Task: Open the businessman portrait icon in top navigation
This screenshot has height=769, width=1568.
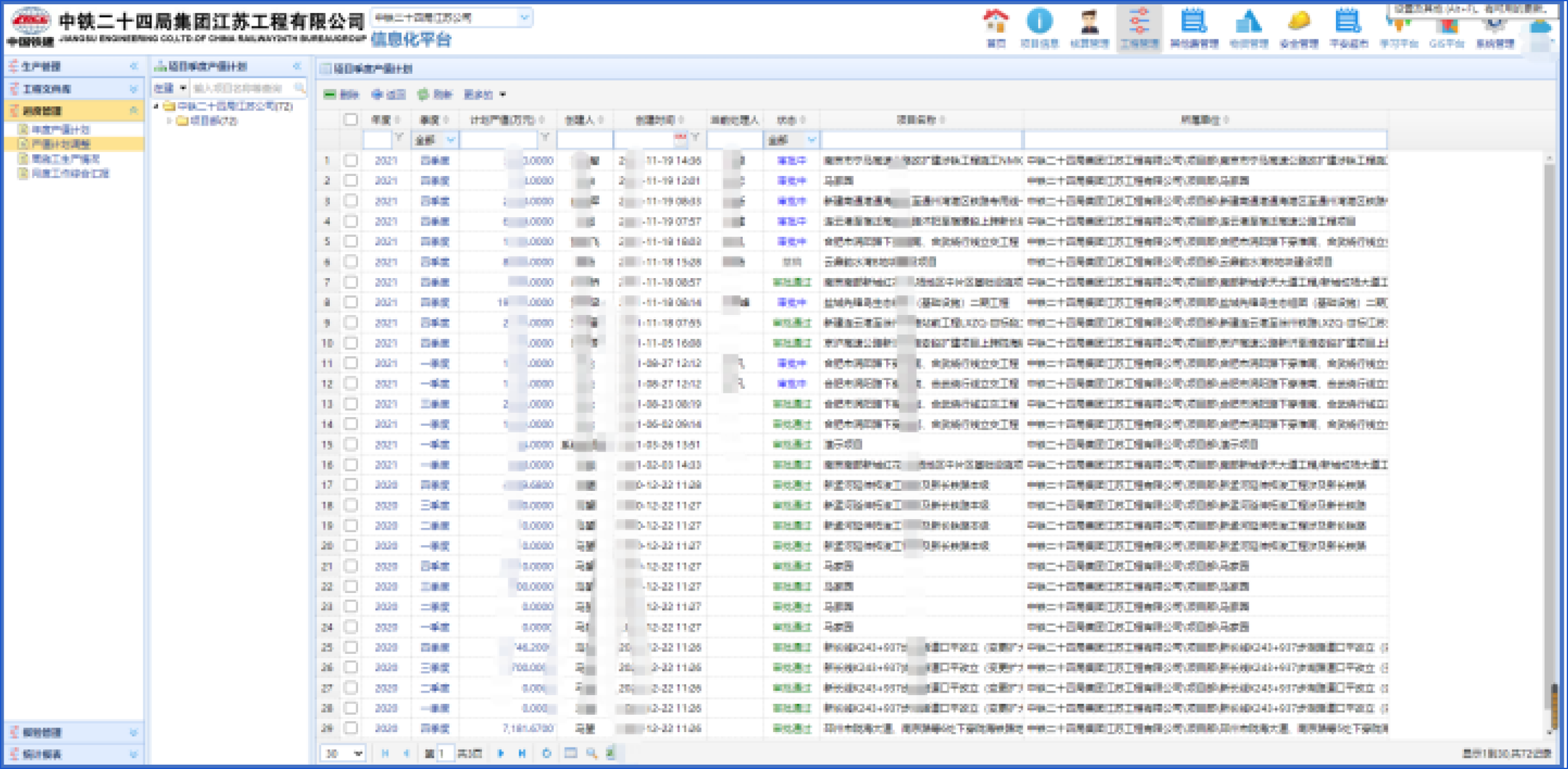Action: tap(1090, 22)
